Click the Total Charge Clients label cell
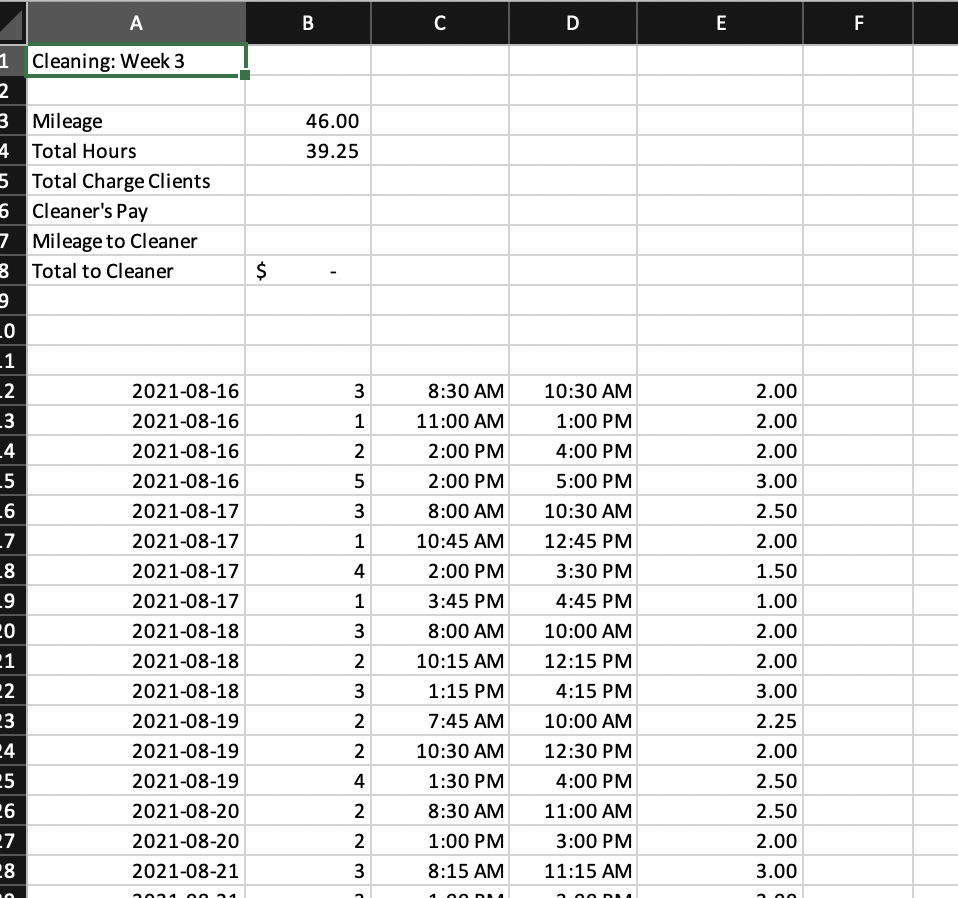The height and width of the screenshot is (898, 958). pos(136,181)
